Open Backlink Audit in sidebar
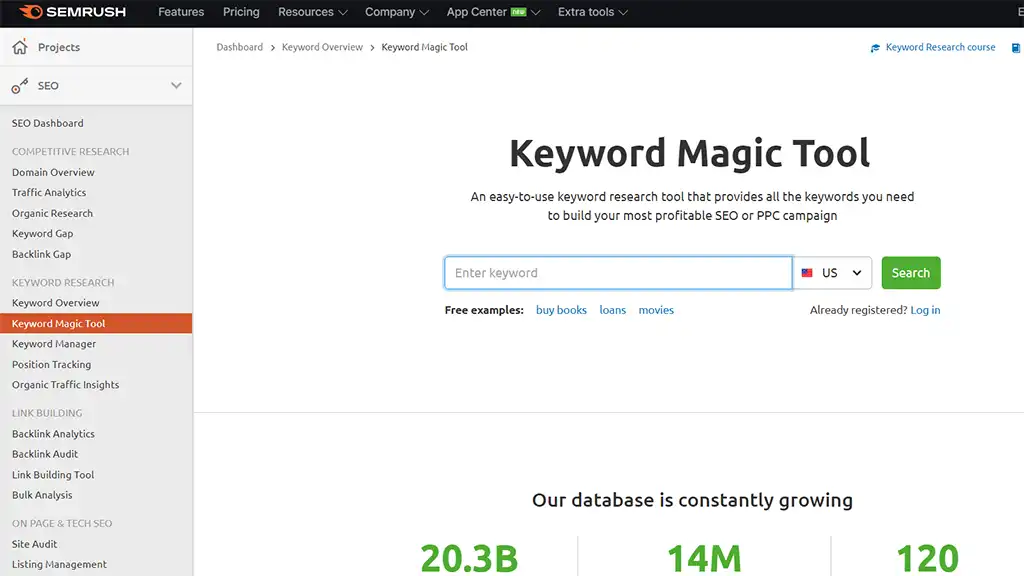This screenshot has height=576, width=1024. [44, 454]
